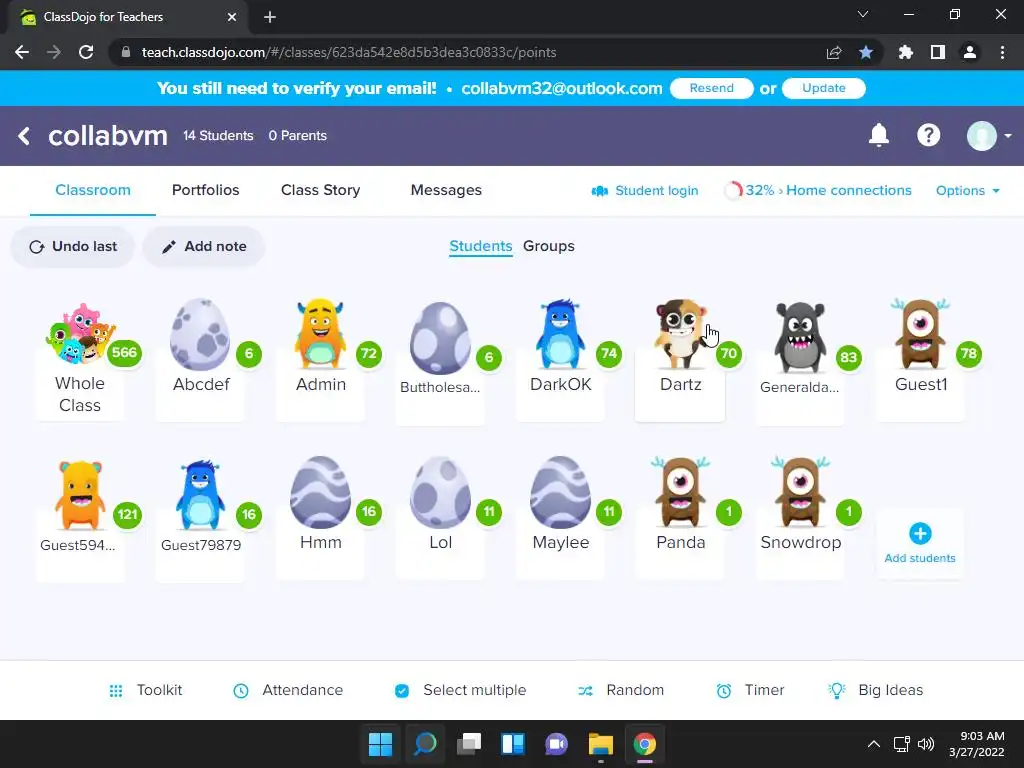1024x768 pixels.
Task: Click the Resend email button
Action: [712, 88]
